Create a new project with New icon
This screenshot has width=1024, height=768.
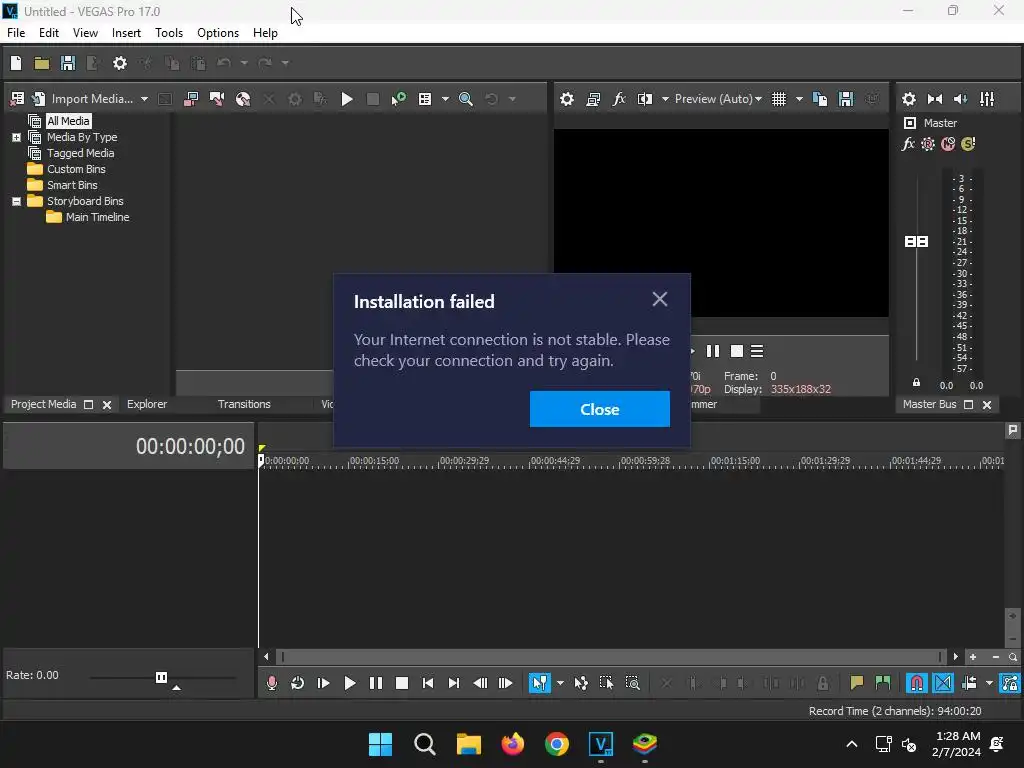tap(16, 63)
